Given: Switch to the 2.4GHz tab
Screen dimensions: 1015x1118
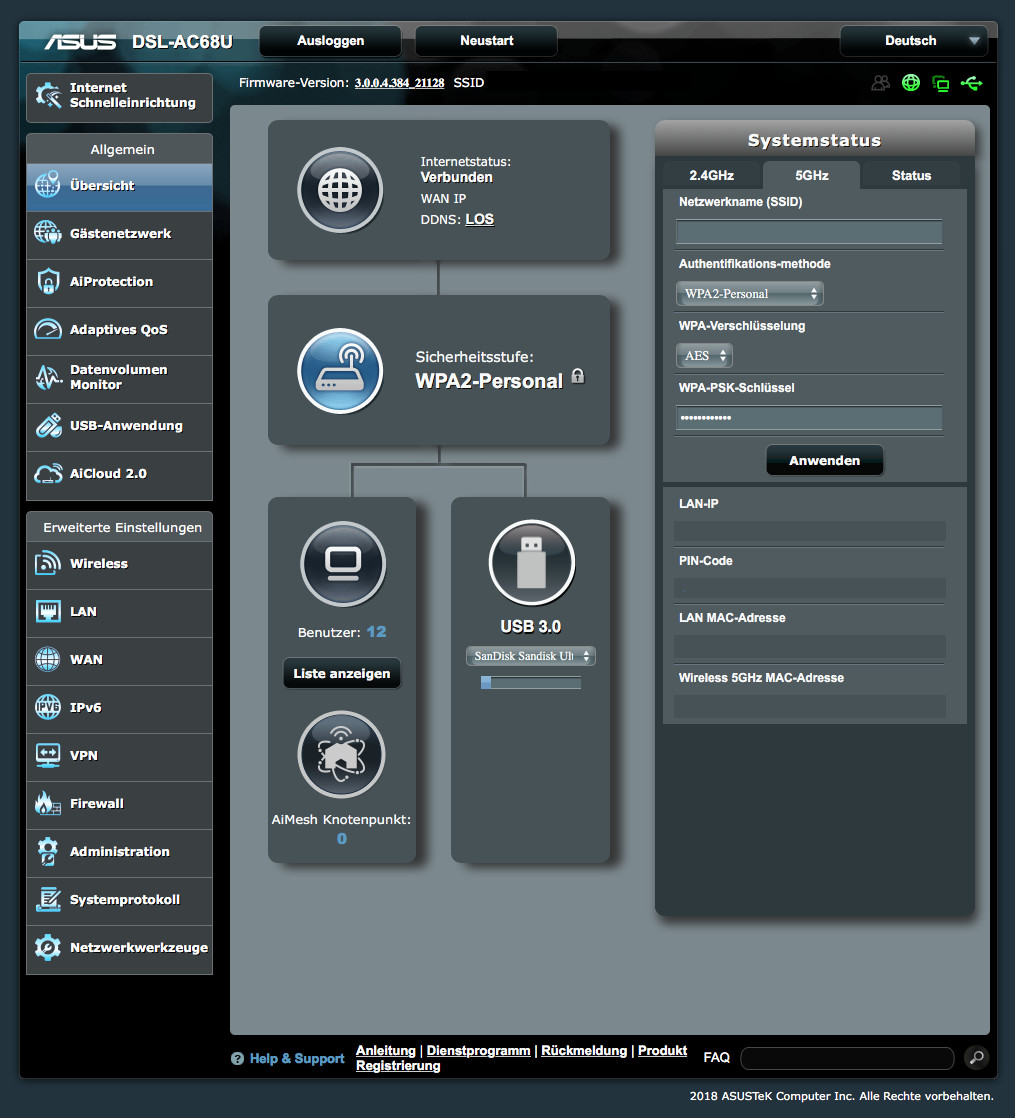Looking at the screenshot, I should (711, 175).
